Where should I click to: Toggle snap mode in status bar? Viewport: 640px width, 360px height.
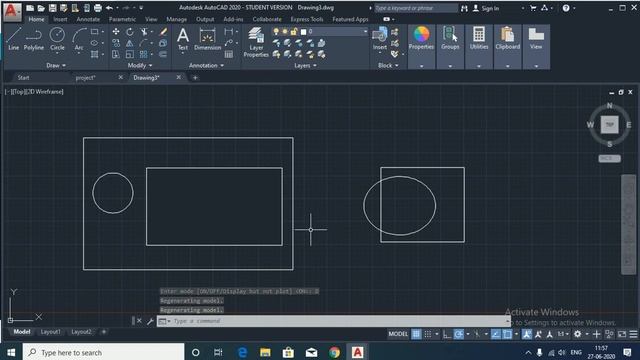pyautogui.click(x=428, y=334)
